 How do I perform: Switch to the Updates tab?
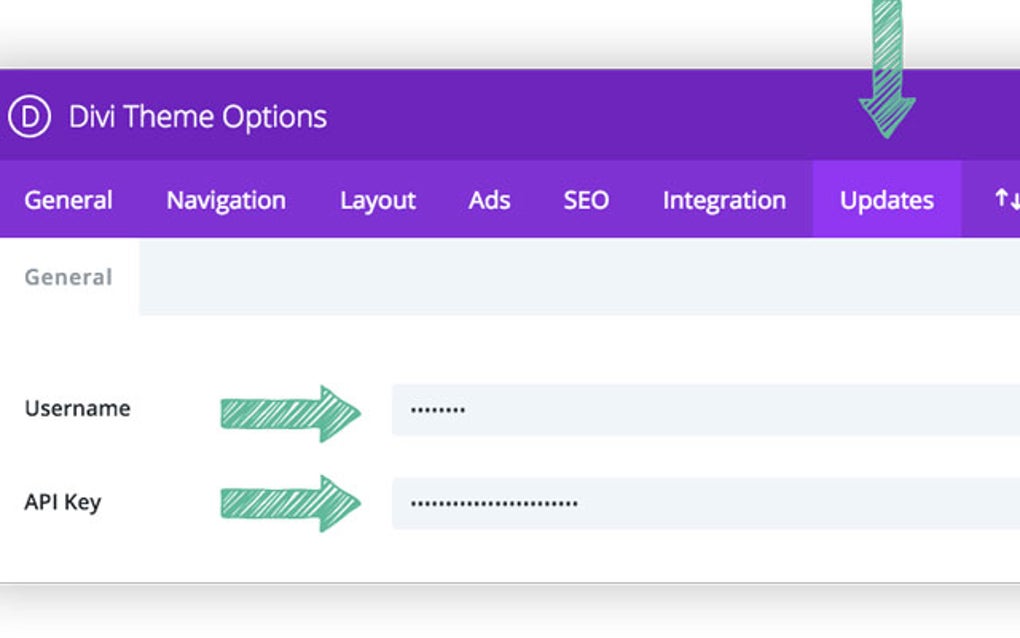coord(885,199)
